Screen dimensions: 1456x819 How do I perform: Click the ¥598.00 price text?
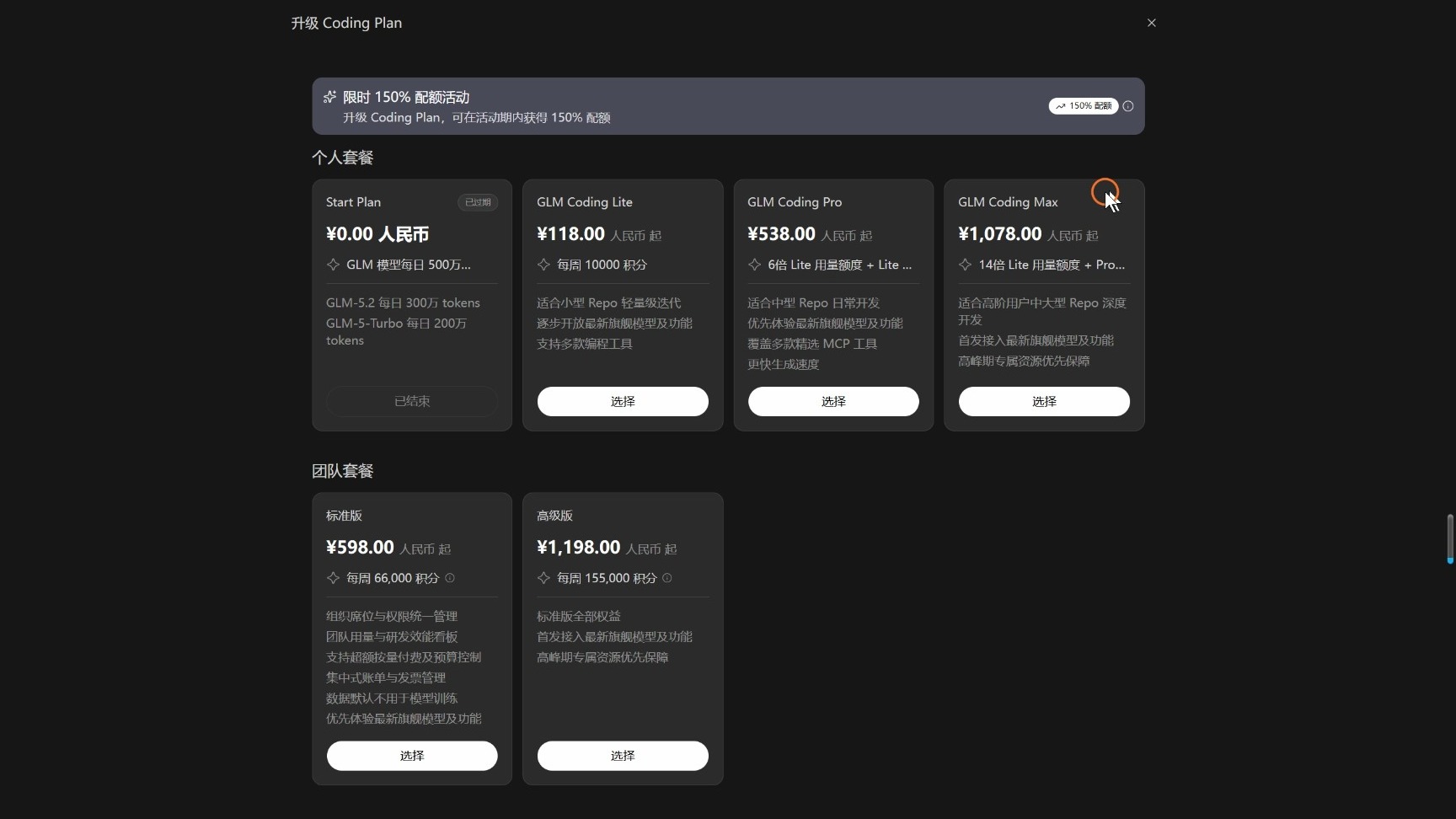(x=360, y=548)
